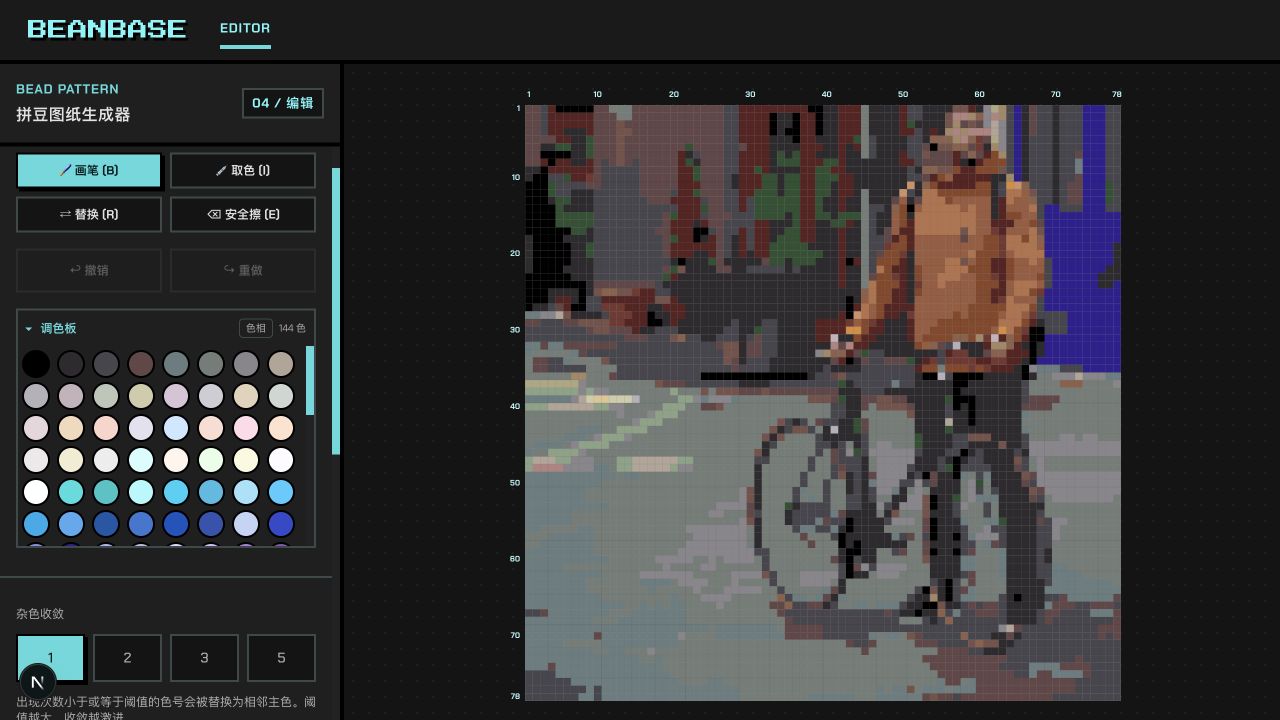Pick the turquoise swatch in palette
The image size is (1280, 720).
click(x=71, y=492)
